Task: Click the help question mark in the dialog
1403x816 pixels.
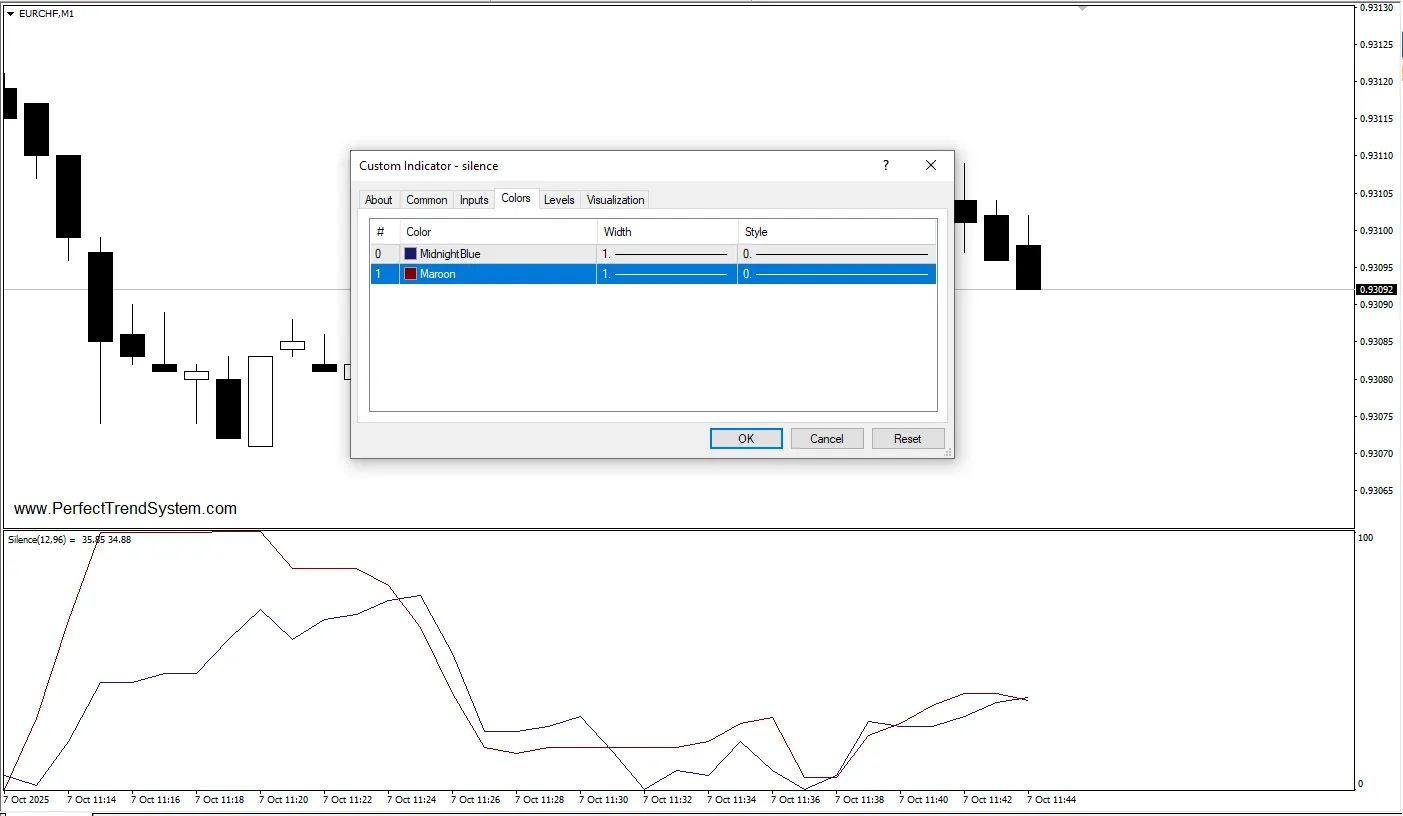Action: [x=885, y=166]
